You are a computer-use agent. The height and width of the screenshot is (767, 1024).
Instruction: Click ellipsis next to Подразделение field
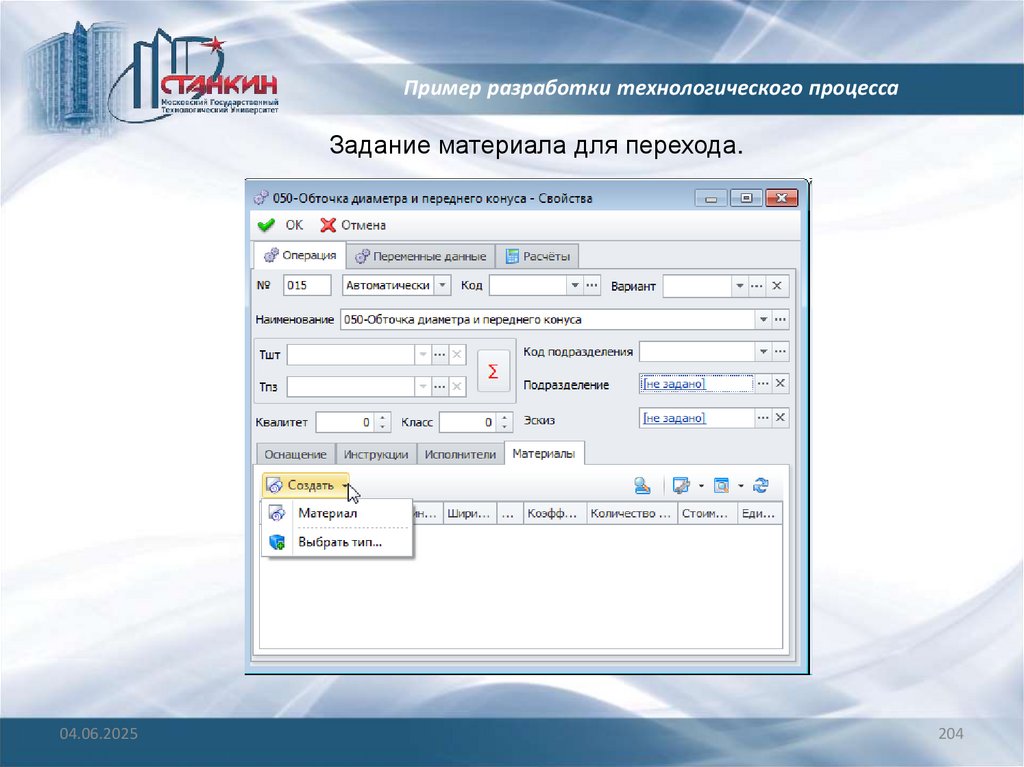point(763,384)
